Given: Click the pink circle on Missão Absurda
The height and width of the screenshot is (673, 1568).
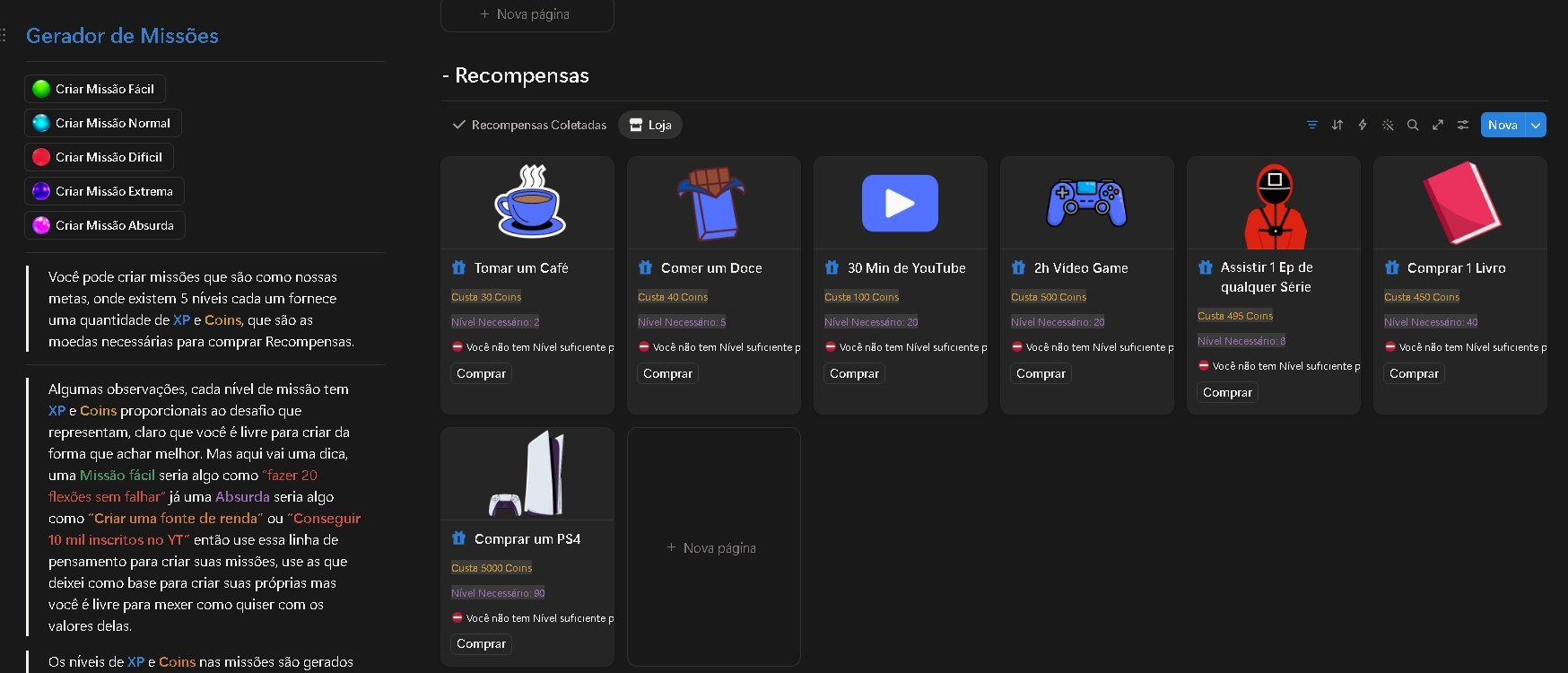Looking at the screenshot, I should 41,225.
